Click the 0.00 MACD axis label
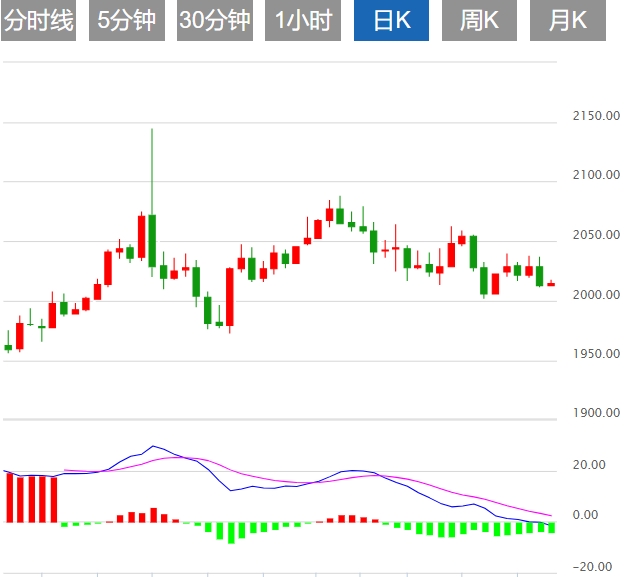The image size is (624, 577). tap(585, 515)
